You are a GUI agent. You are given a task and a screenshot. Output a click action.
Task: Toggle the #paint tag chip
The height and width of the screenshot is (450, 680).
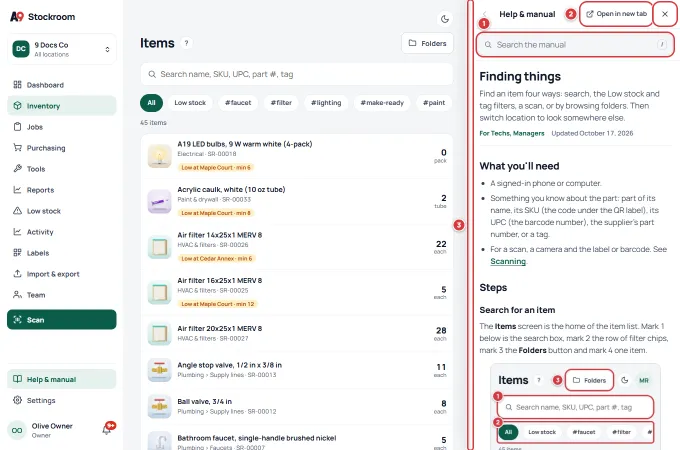click(x=434, y=103)
